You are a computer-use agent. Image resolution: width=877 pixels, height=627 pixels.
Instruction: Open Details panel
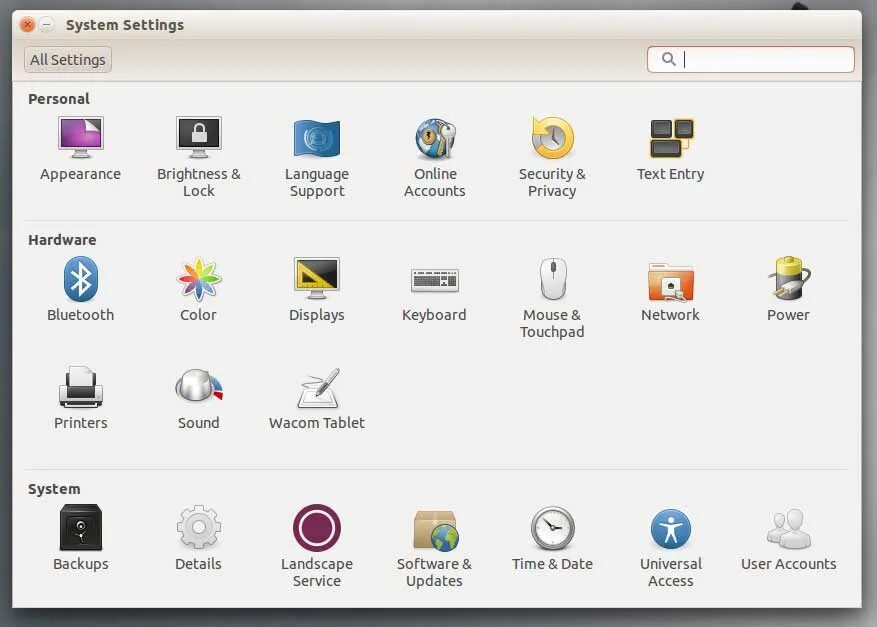coord(199,538)
